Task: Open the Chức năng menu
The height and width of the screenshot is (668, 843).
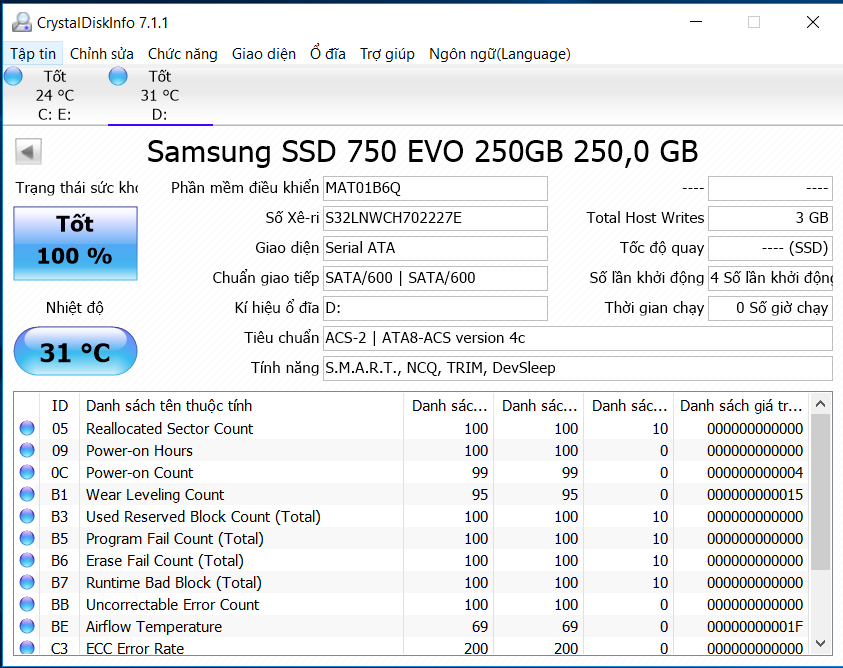Action: [x=182, y=54]
